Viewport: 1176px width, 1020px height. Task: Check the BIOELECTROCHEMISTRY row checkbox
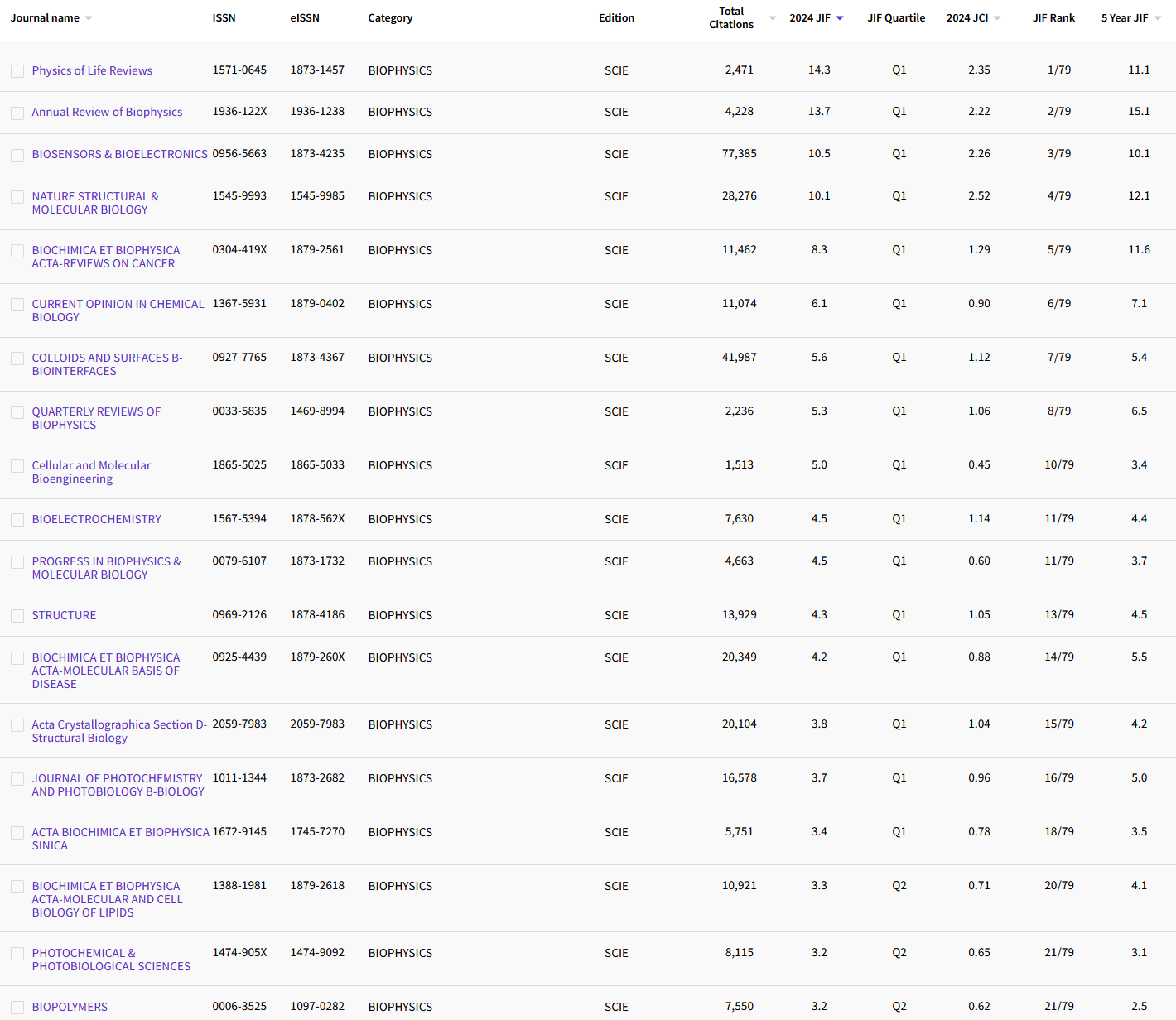(x=17, y=520)
